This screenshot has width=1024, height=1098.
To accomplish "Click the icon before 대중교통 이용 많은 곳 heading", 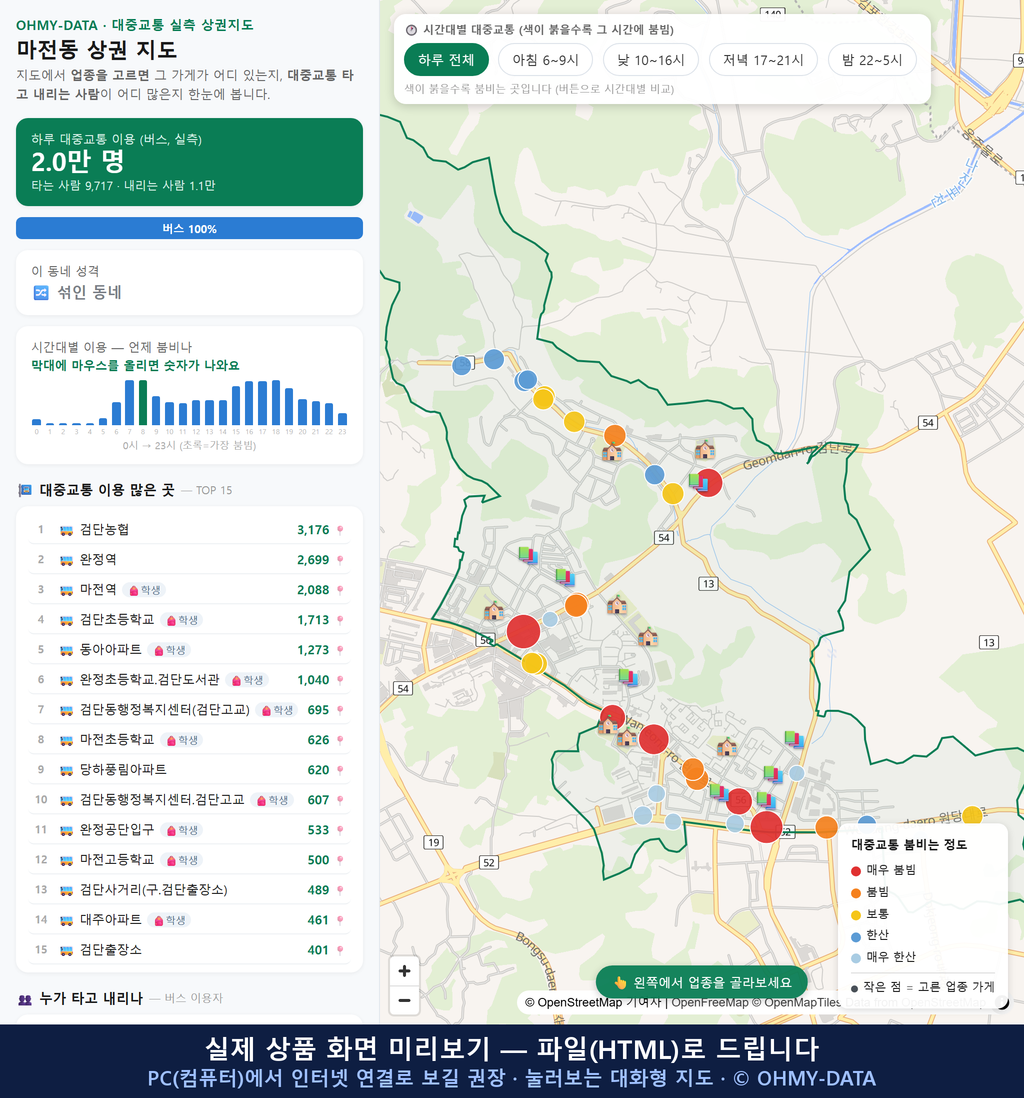I will 25,490.
